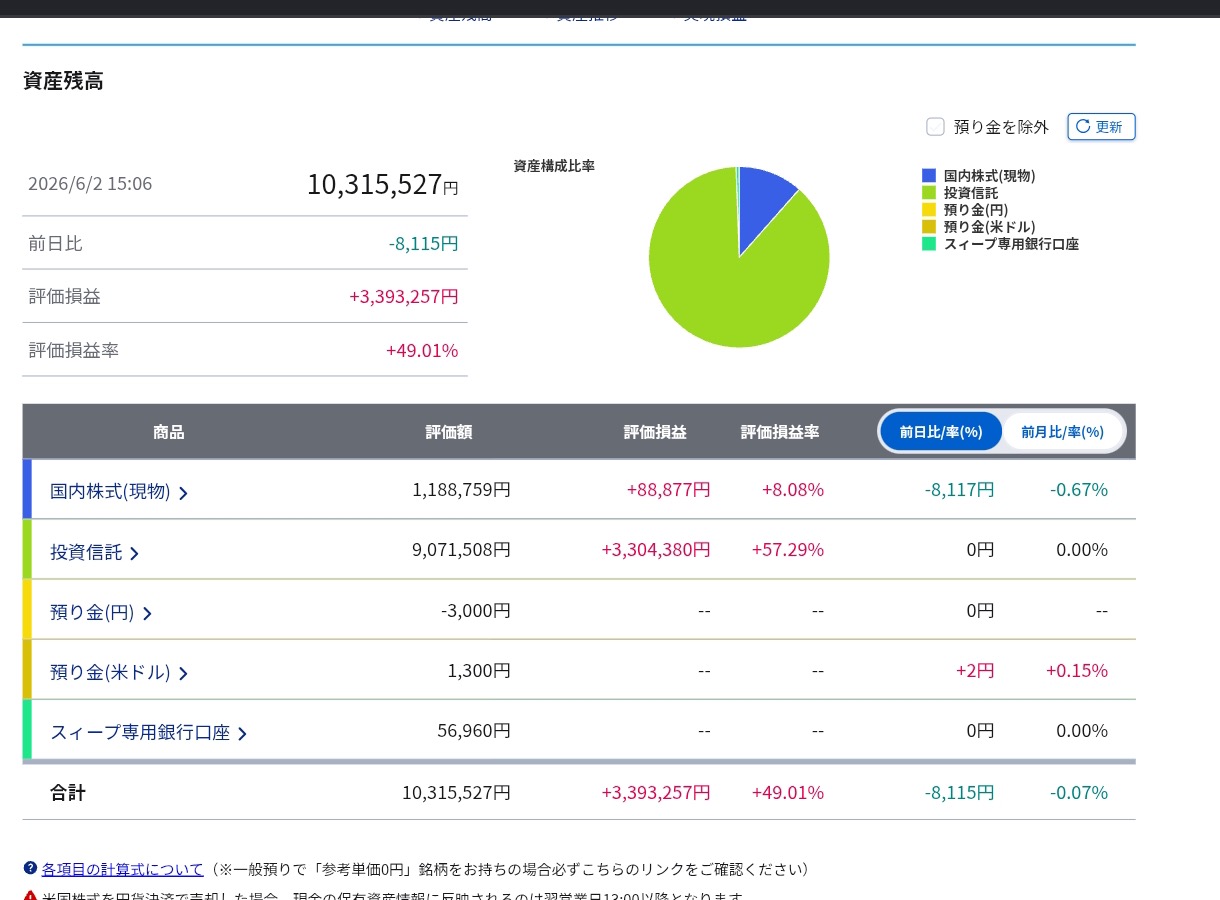Image resolution: width=1220 pixels, height=900 pixels.
Task: Open the スイープ専用銀行口座 row link
Action: point(140,732)
